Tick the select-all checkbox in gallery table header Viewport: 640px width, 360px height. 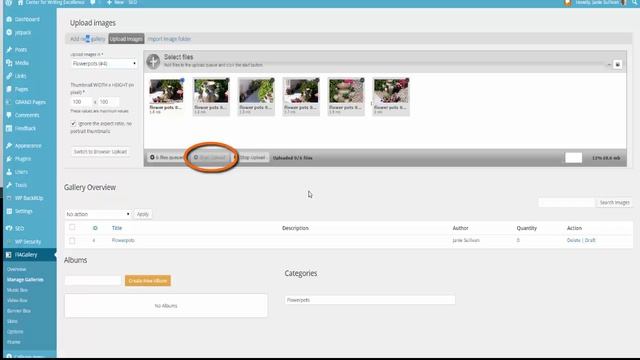point(72,227)
